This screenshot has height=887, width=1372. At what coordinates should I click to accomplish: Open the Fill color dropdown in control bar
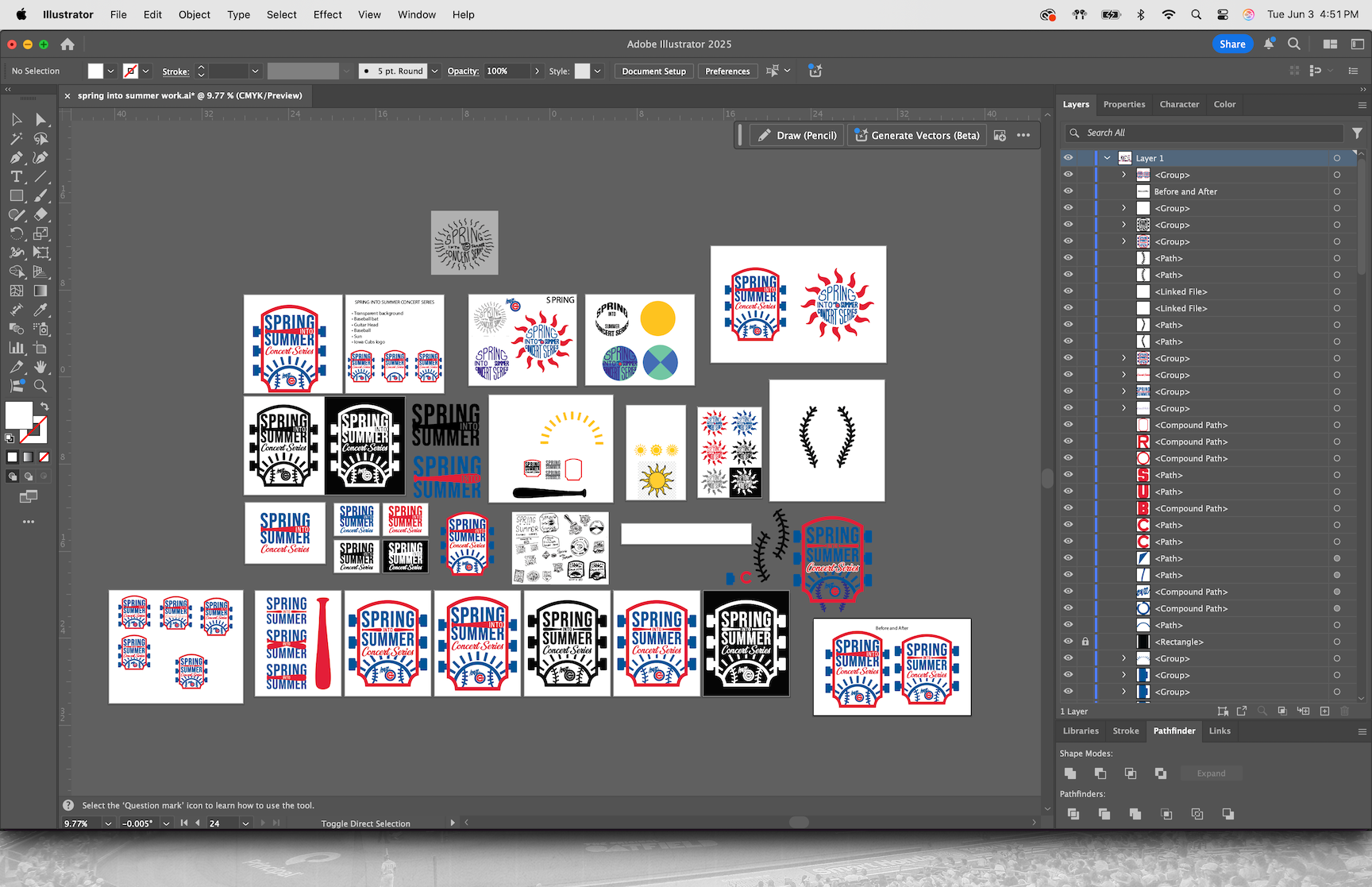click(110, 71)
